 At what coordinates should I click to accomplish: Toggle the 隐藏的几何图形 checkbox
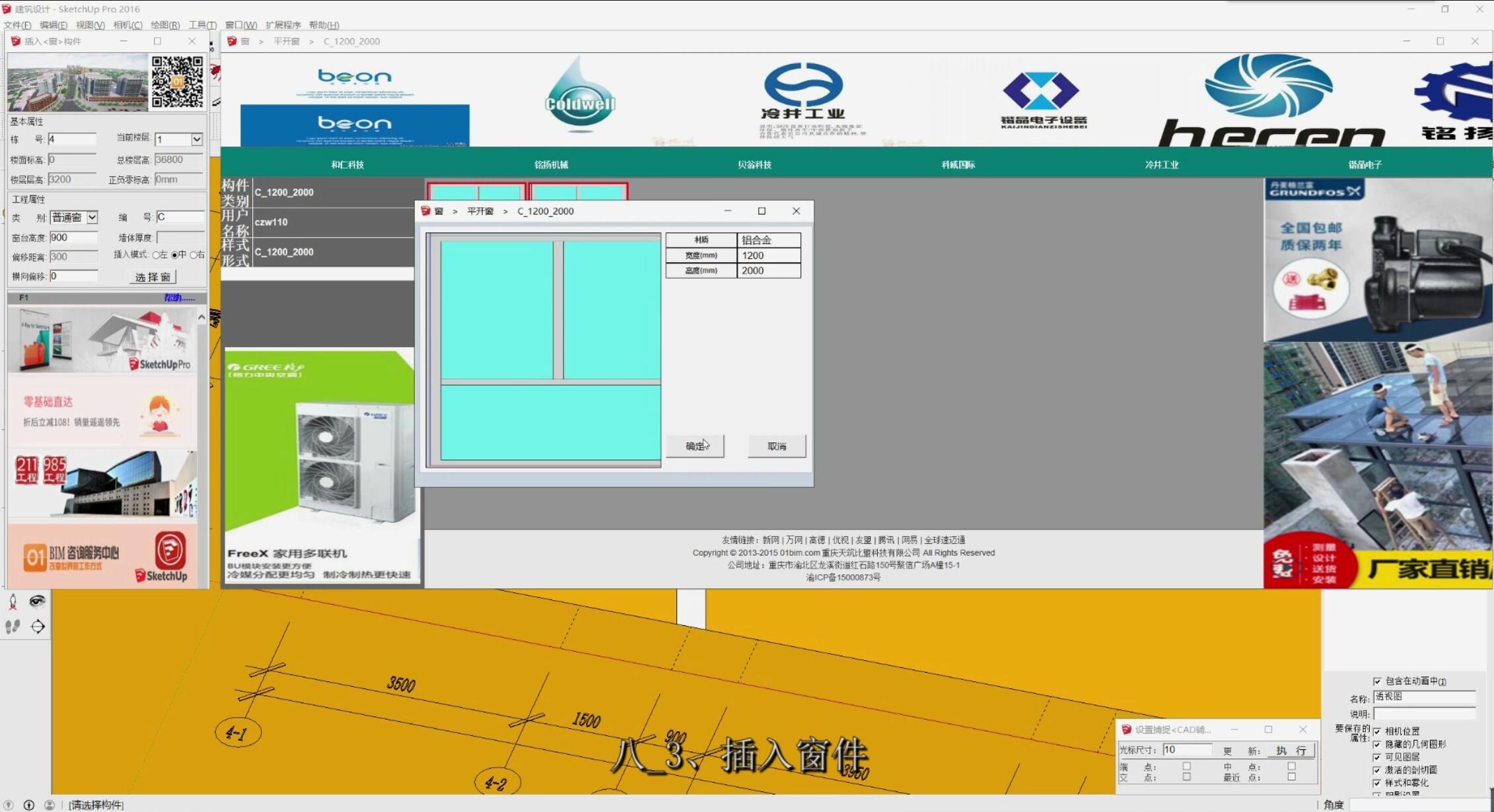tap(1377, 744)
